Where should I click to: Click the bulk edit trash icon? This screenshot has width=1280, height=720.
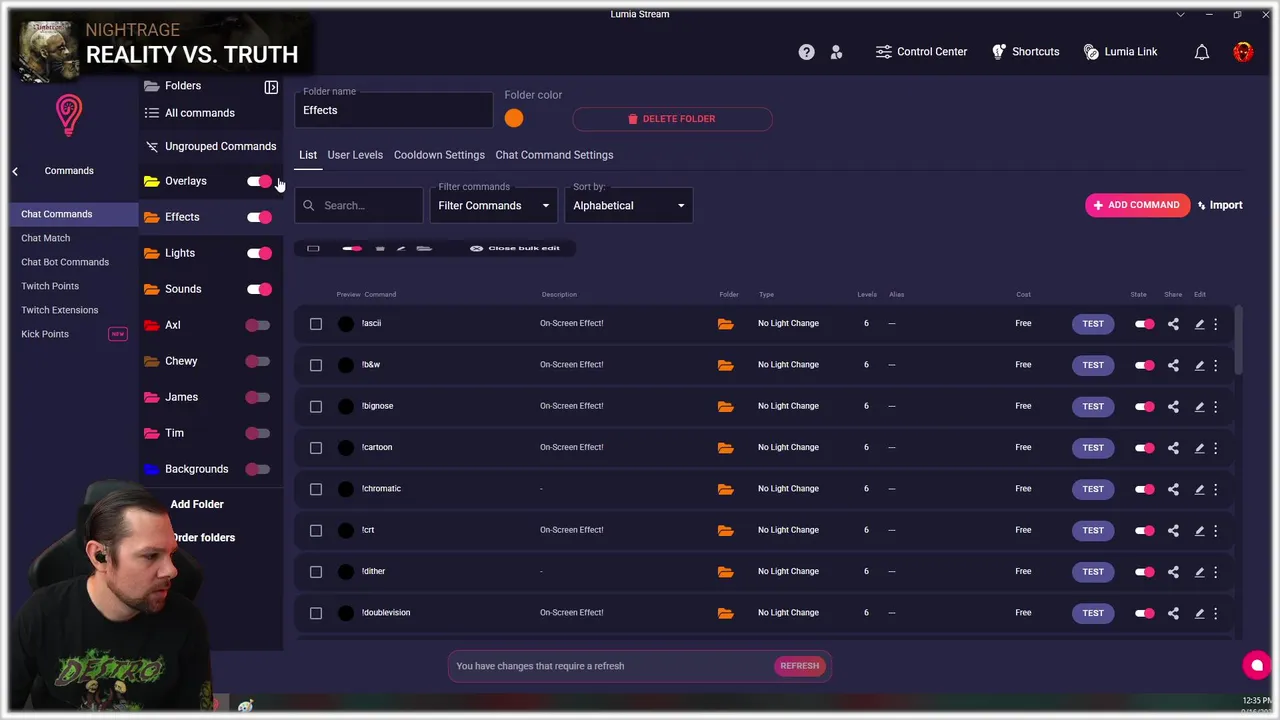click(380, 248)
